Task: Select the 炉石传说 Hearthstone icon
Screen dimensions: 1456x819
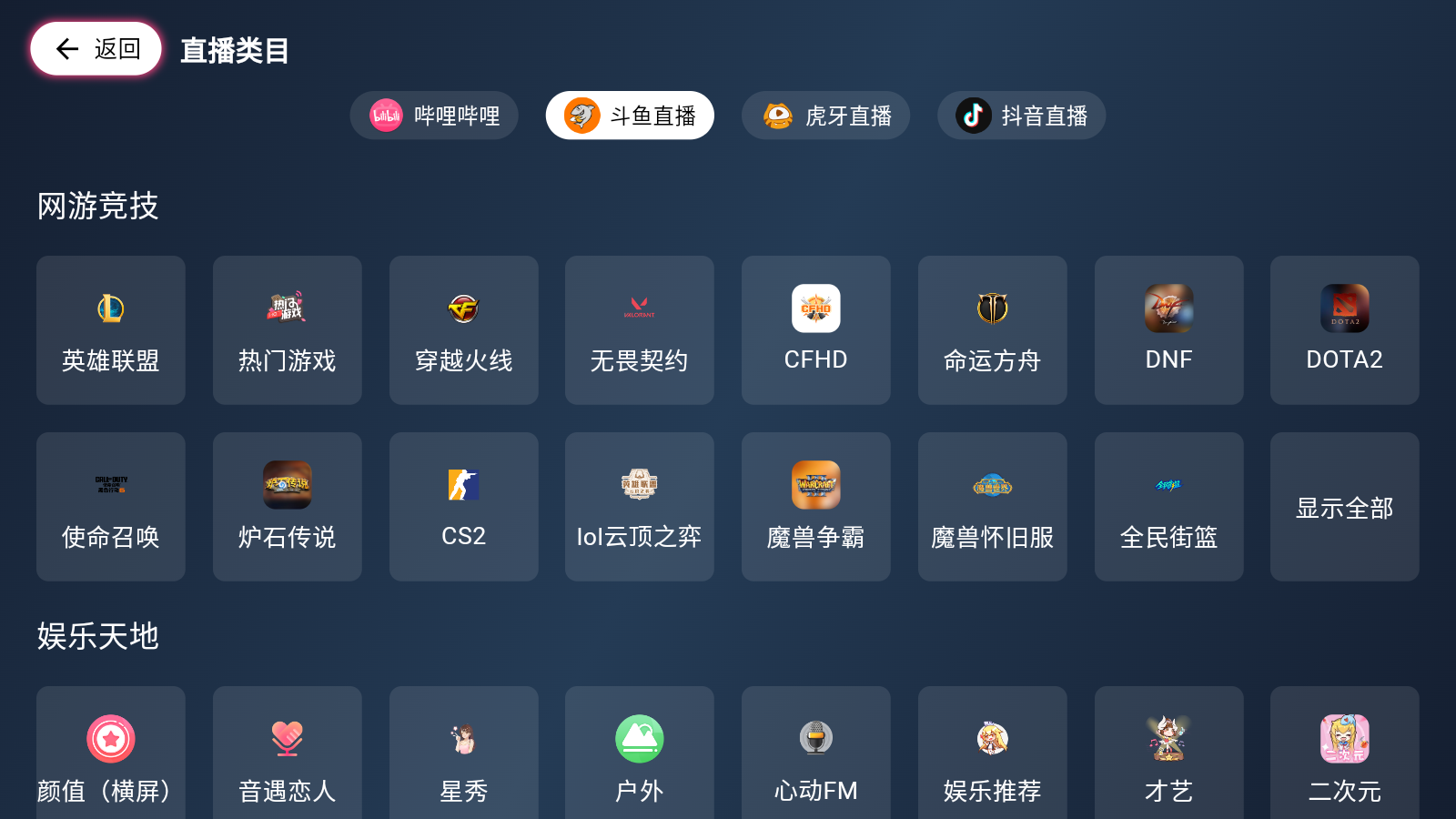Action: coord(288,485)
